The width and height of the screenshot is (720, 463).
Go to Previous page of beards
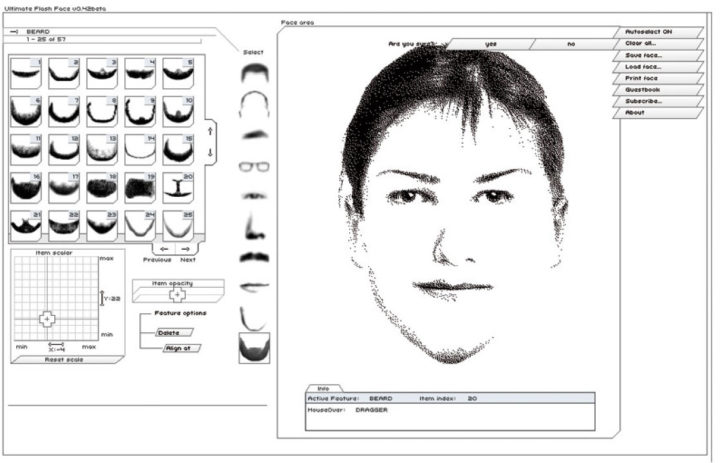164,249
